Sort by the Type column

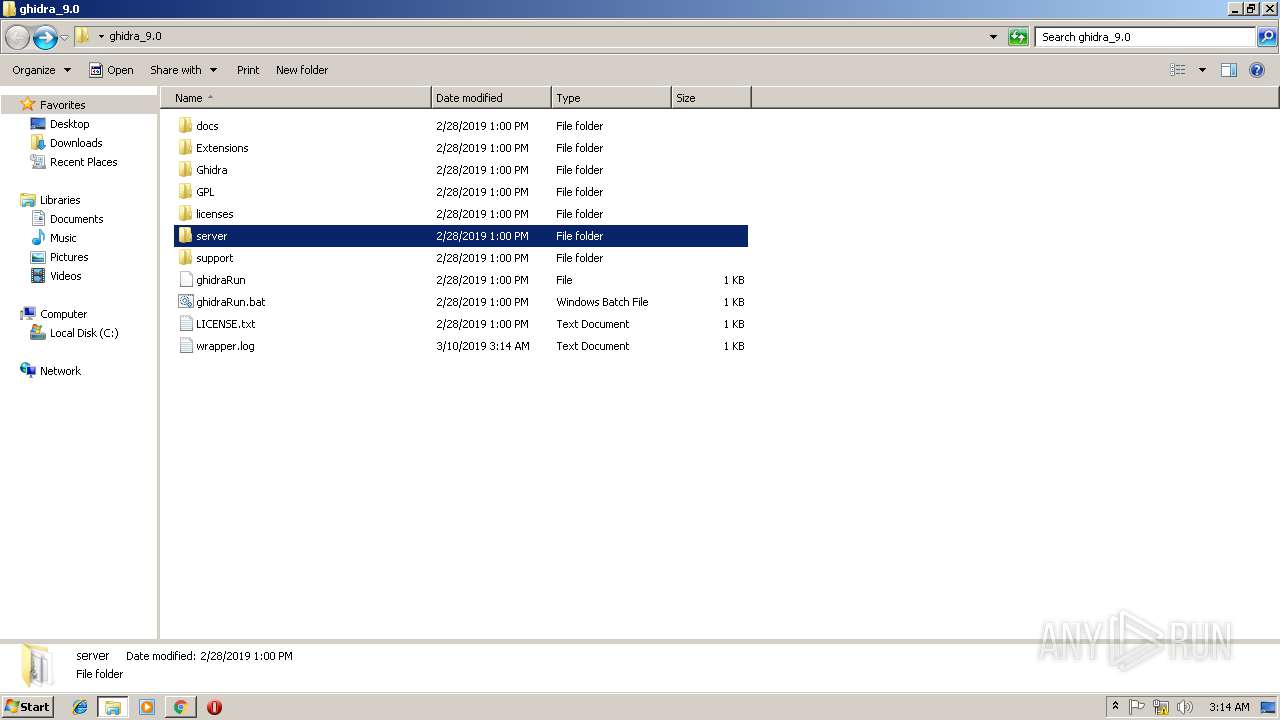611,98
